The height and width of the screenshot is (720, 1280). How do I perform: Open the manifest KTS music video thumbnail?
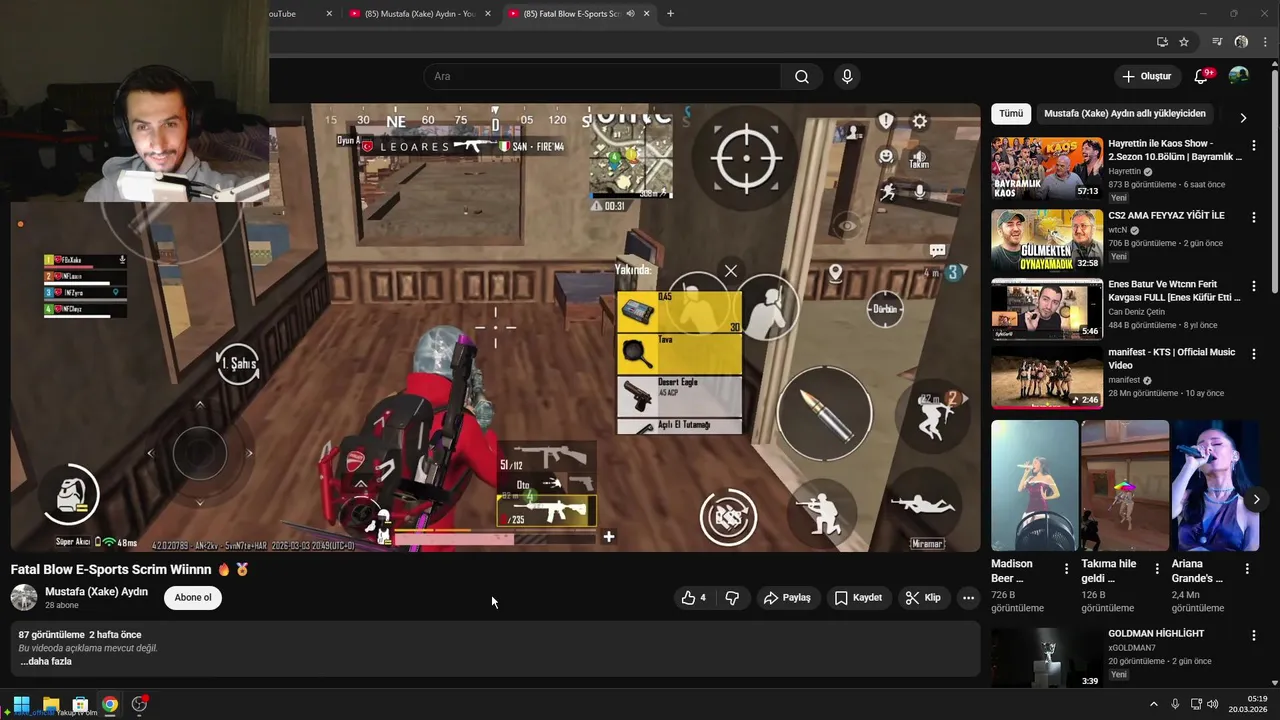tap(1047, 377)
